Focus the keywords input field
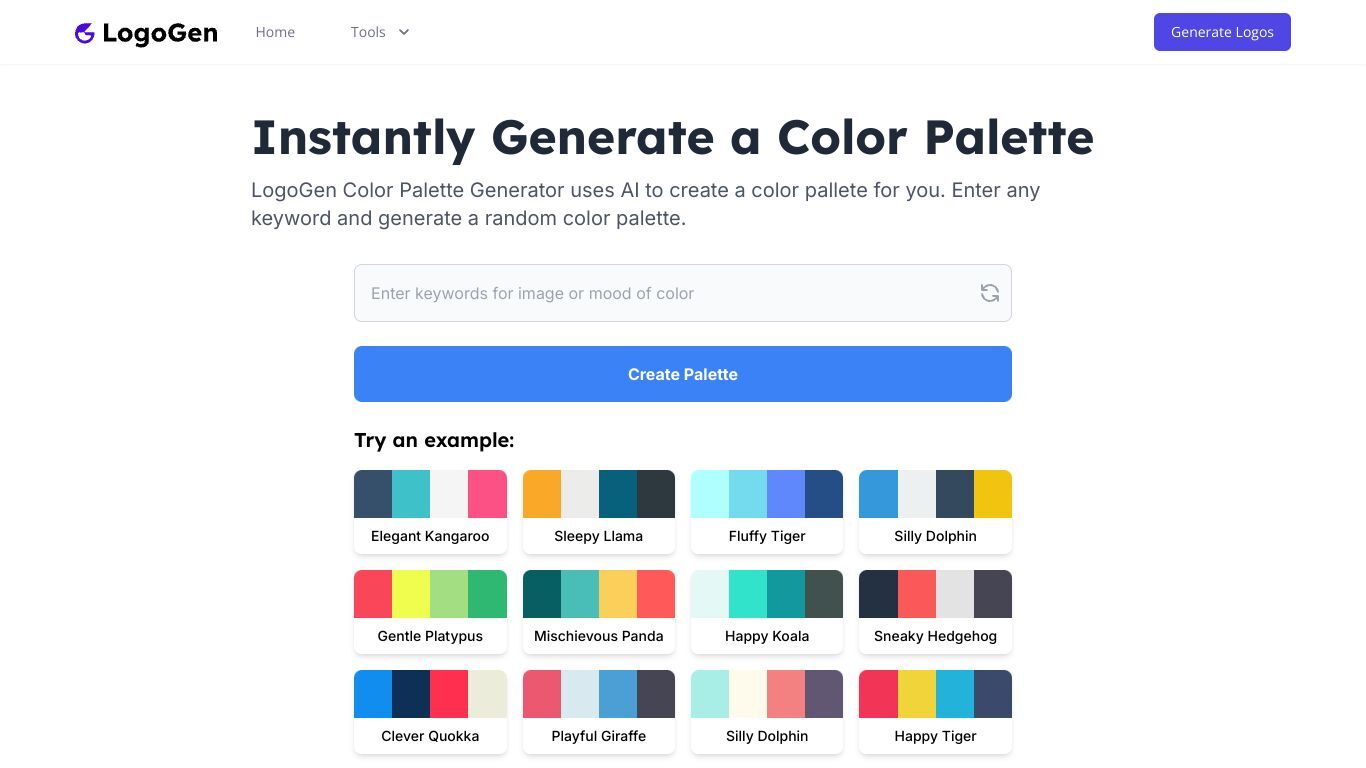 click(x=683, y=293)
